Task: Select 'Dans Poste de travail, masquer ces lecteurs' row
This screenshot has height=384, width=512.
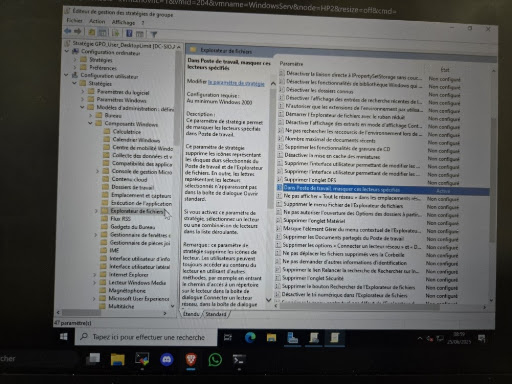Action: (x=383, y=190)
